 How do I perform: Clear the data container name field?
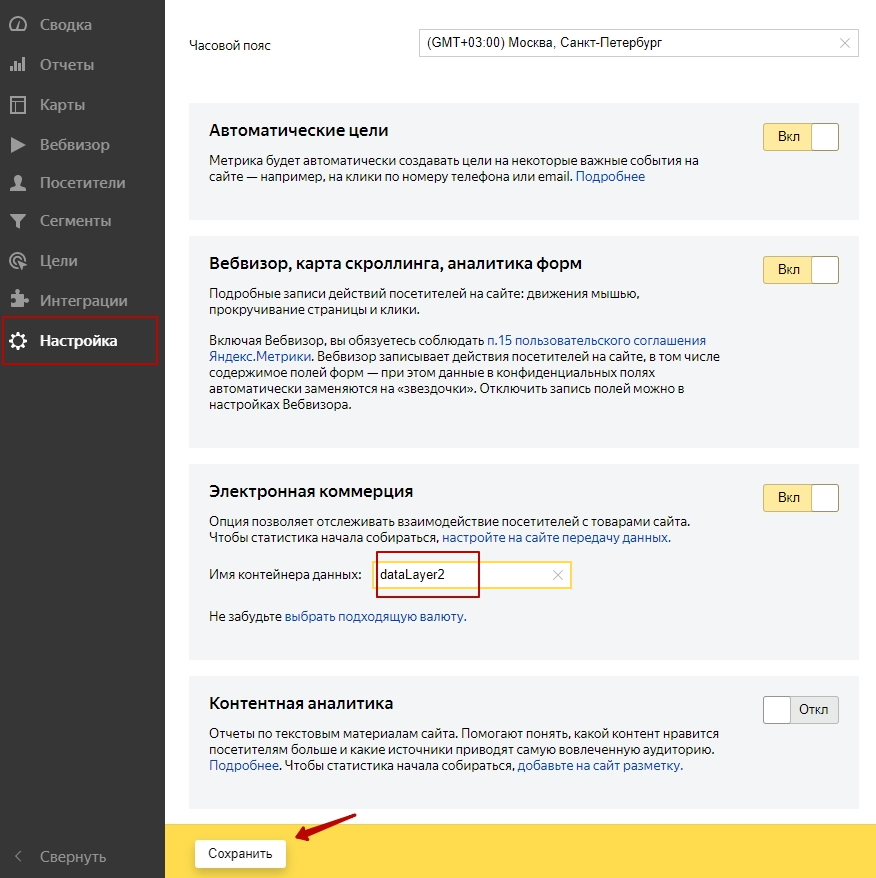pos(558,575)
